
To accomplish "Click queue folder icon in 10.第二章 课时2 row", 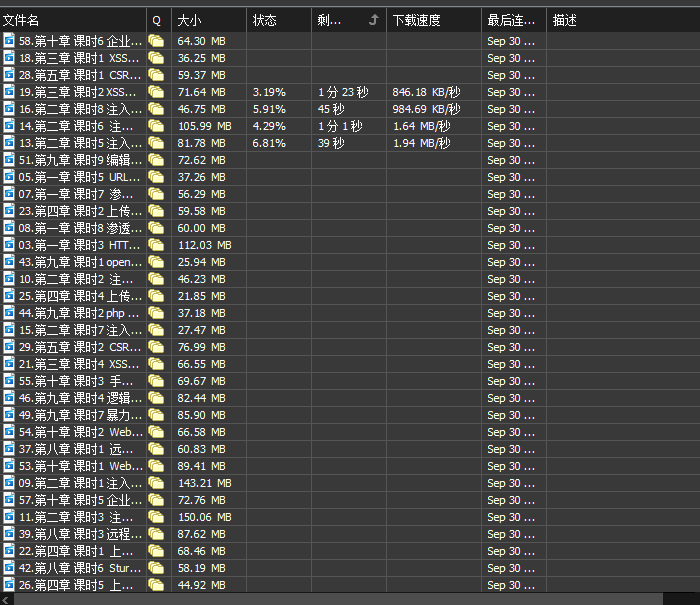I will 156,279.
